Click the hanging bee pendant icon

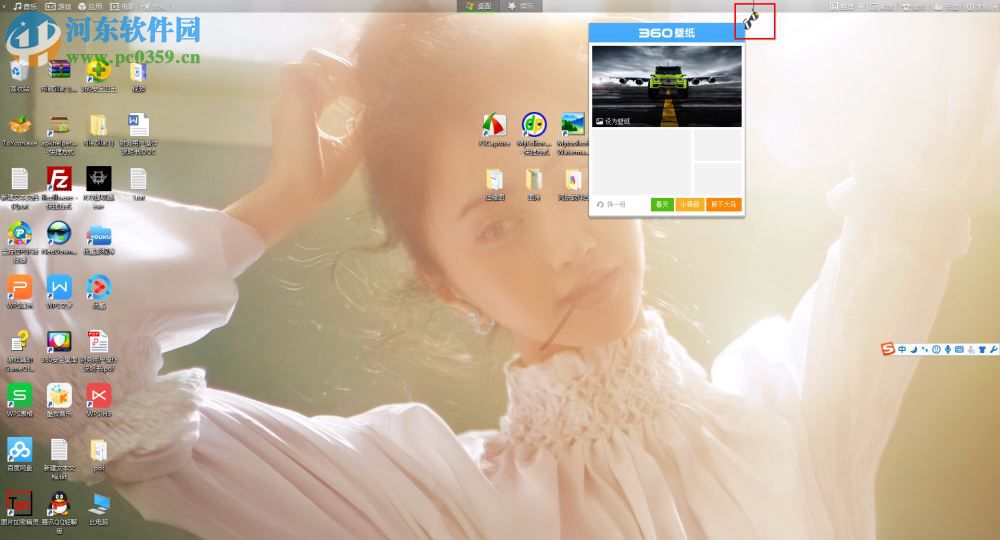(754, 19)
